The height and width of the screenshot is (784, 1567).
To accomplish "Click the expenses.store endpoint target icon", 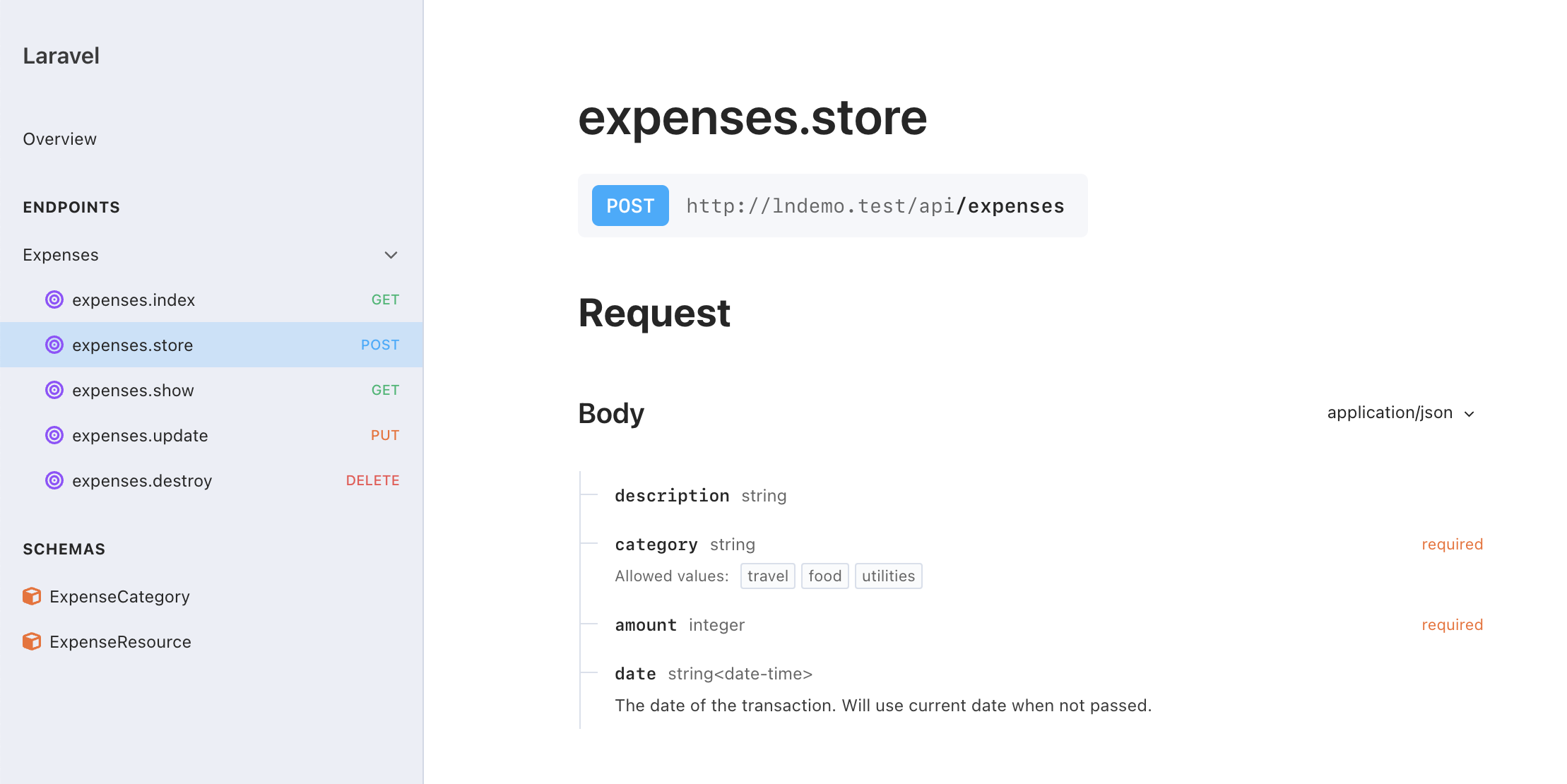I will 54,345.
